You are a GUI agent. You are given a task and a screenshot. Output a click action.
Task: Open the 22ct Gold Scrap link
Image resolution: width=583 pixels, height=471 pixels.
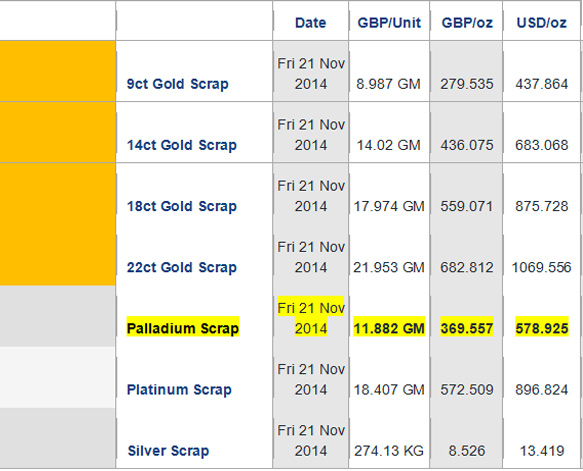182,267
